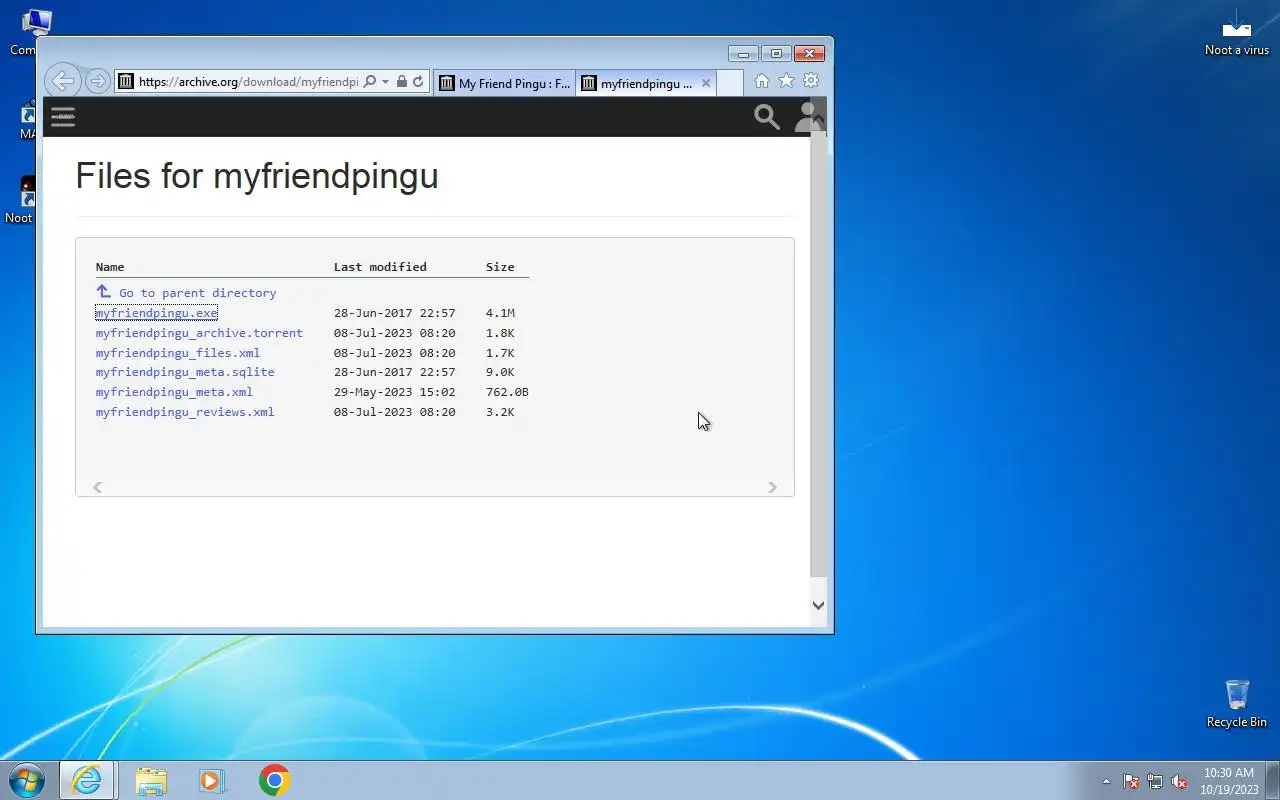Launch Google Chrome from taskbar
This screenshot has height=800, width=1280.
pyautogui.click(x=274, y=780)
